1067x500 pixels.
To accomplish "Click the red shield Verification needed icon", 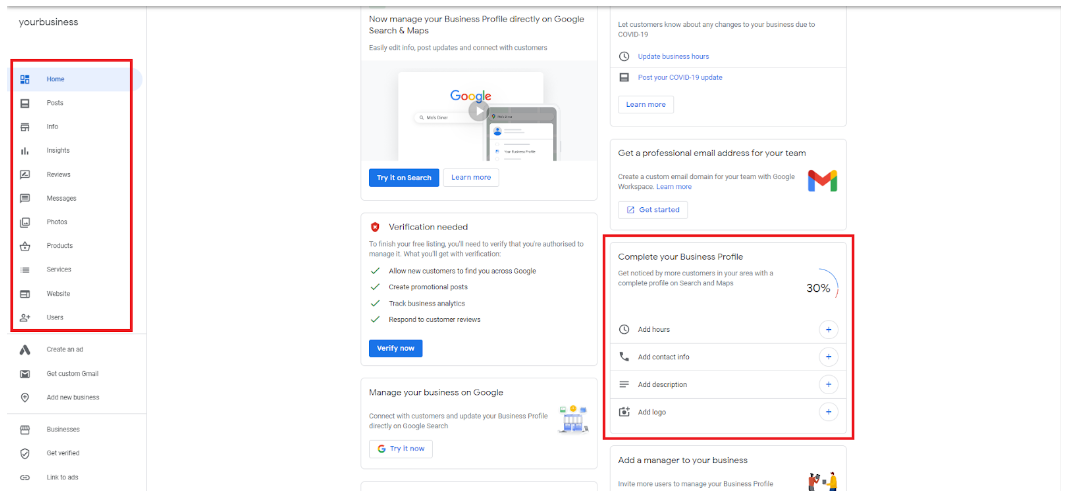I will pos(375,227).
